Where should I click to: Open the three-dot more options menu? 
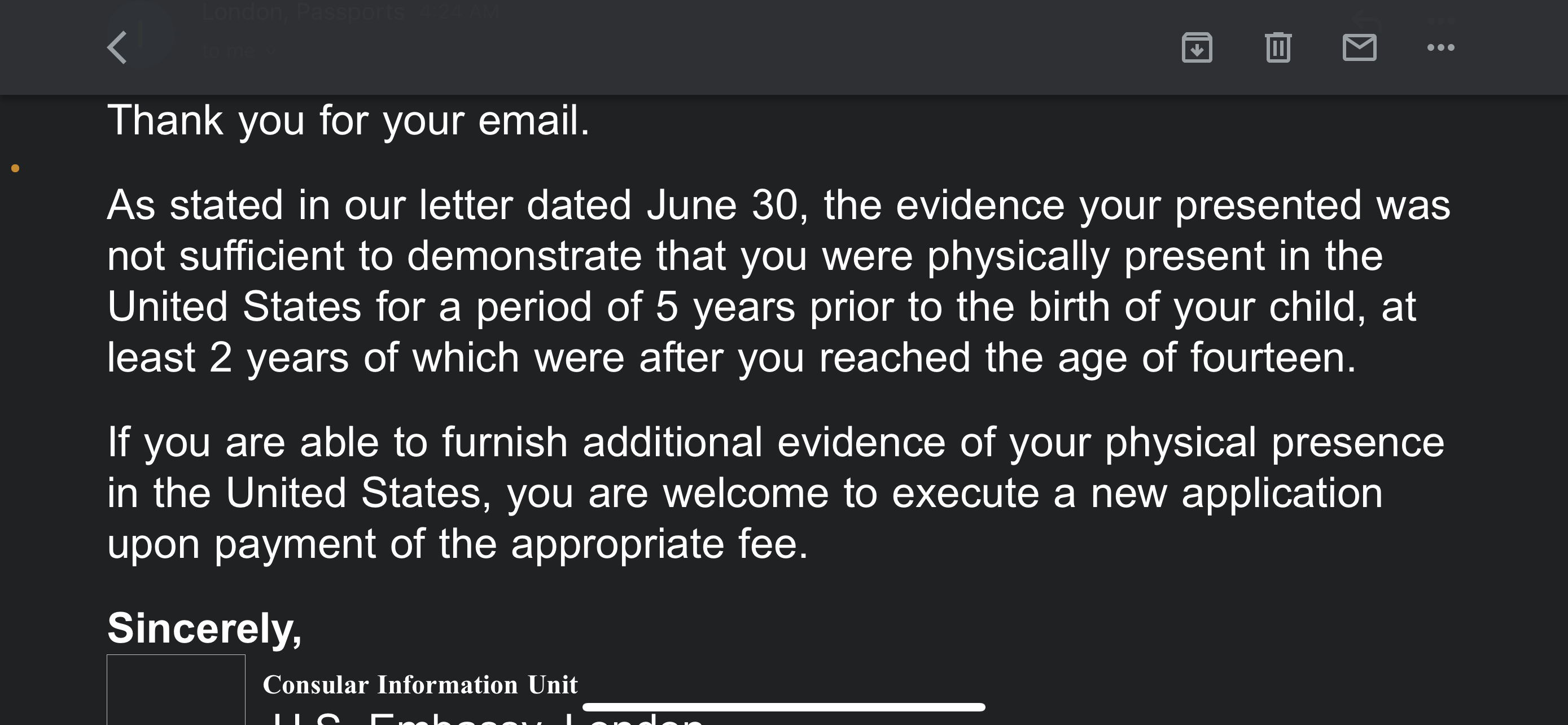(x=1441, y=47)
